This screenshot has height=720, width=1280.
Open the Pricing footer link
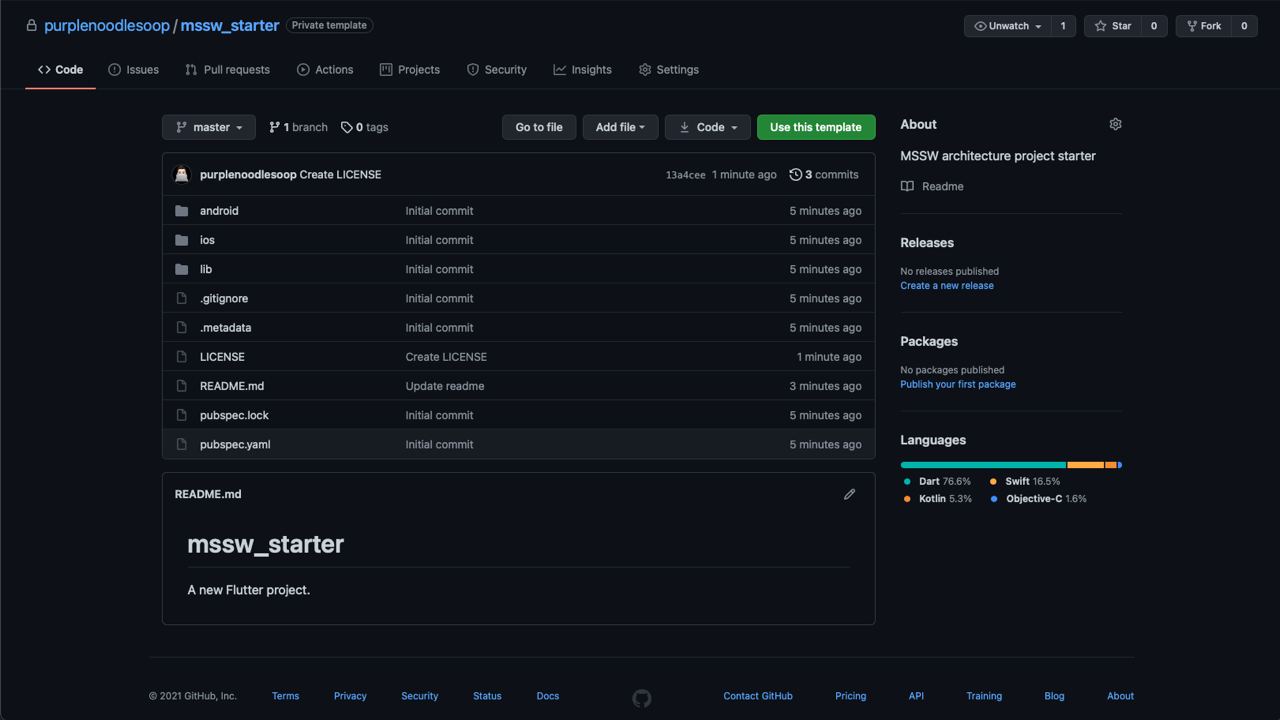point(851,696)
